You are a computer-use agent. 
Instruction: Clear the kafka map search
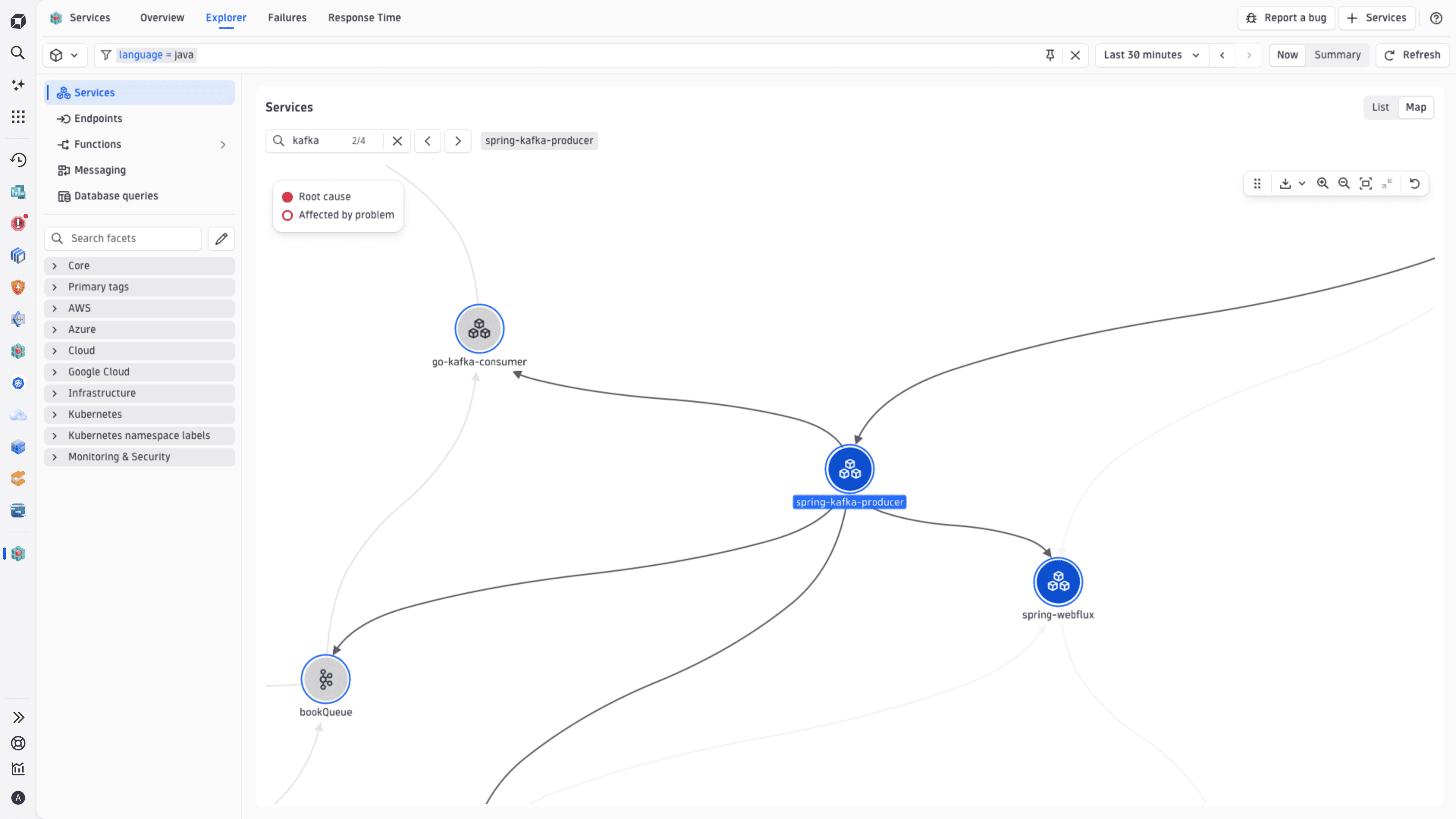(x=397, y=141)
